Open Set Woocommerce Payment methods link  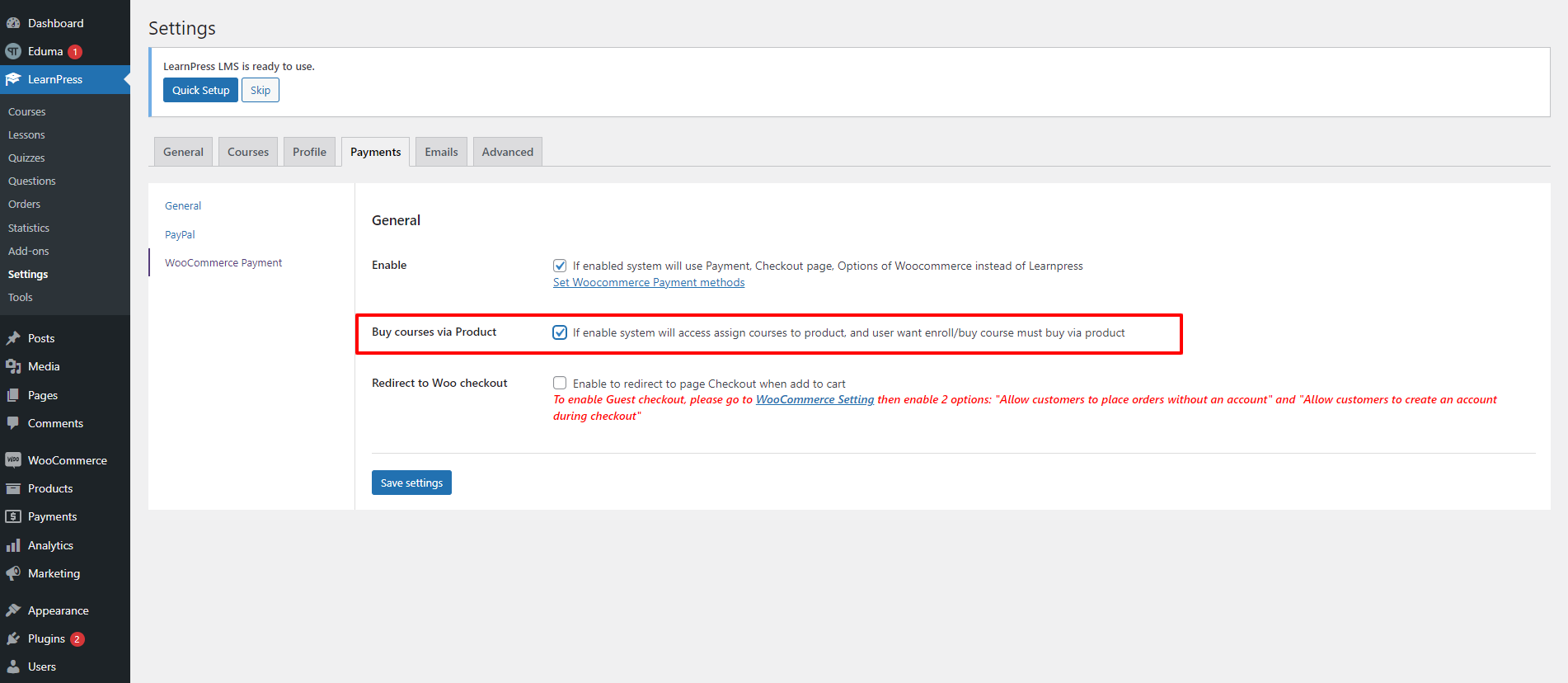coord(649,282)
